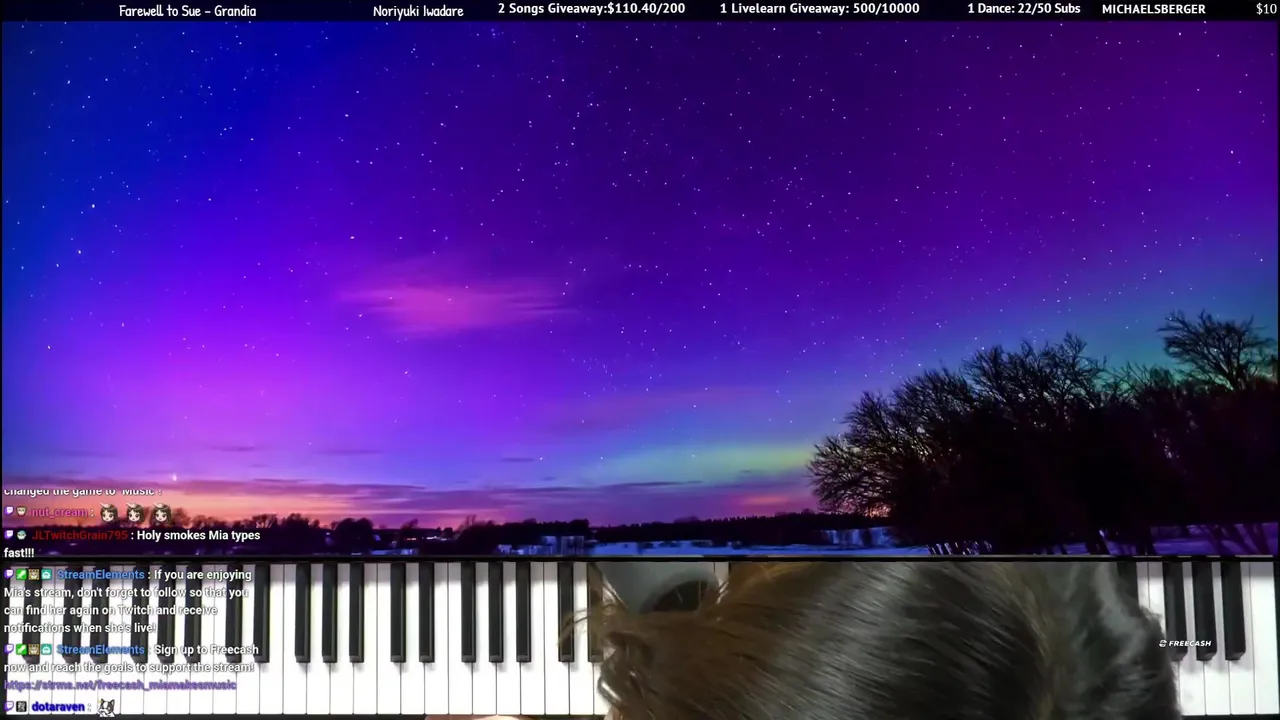Screen dimensions: 1280x720
Task: Select the JLTwitchGrain795 username in chat
Action: (x=80, y=535)
